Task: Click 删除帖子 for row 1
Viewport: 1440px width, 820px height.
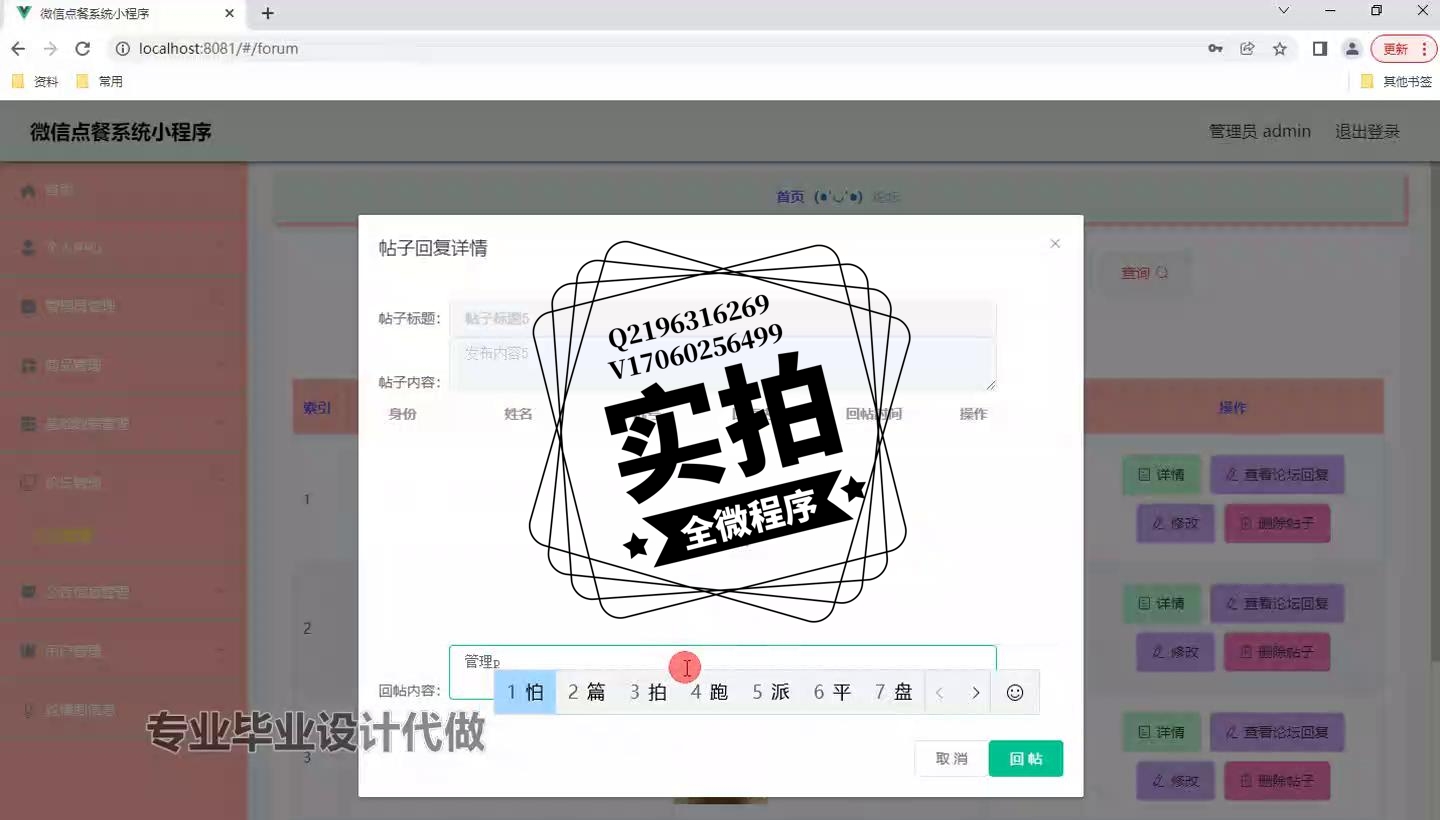Action: pyautogui.click(x=1278, y=523)
